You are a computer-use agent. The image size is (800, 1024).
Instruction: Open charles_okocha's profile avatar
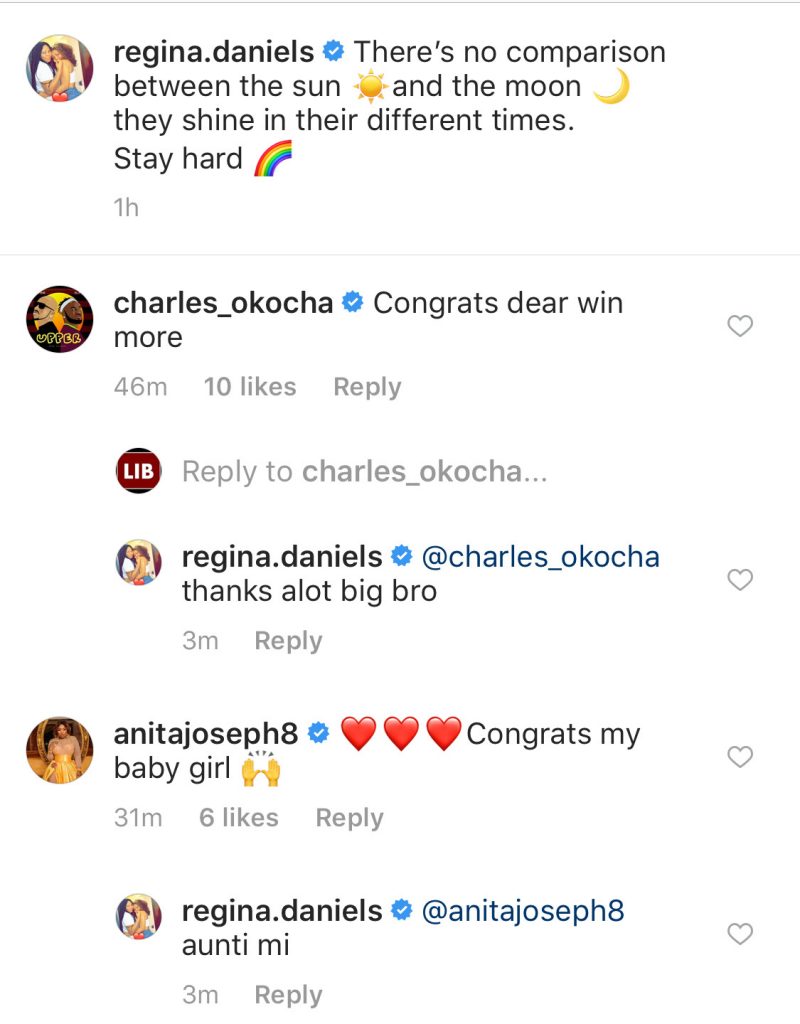[x=60, y=318]
